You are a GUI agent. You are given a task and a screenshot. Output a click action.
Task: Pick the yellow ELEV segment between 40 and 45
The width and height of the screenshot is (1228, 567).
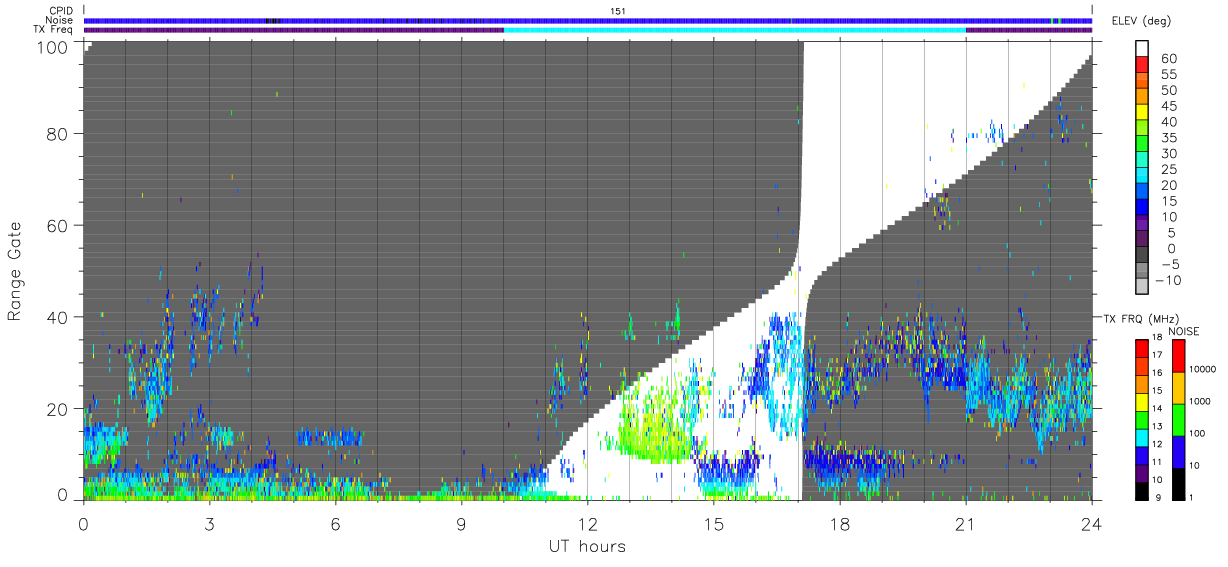click(x=1143, y=114)
